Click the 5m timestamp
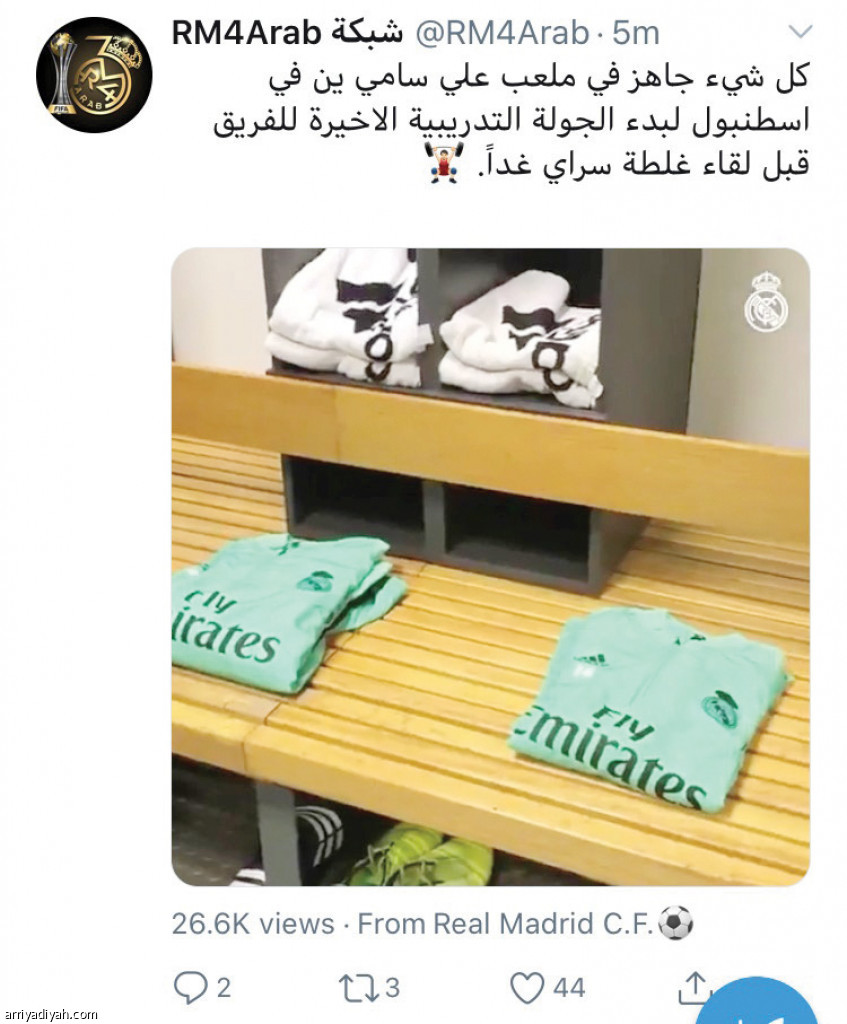This screenshot has width=847, height=1024. coord(636,33)
